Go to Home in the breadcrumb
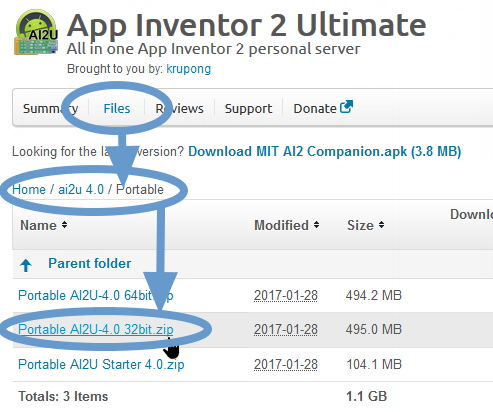The image size is (493, 412). (x=29, y=190)
